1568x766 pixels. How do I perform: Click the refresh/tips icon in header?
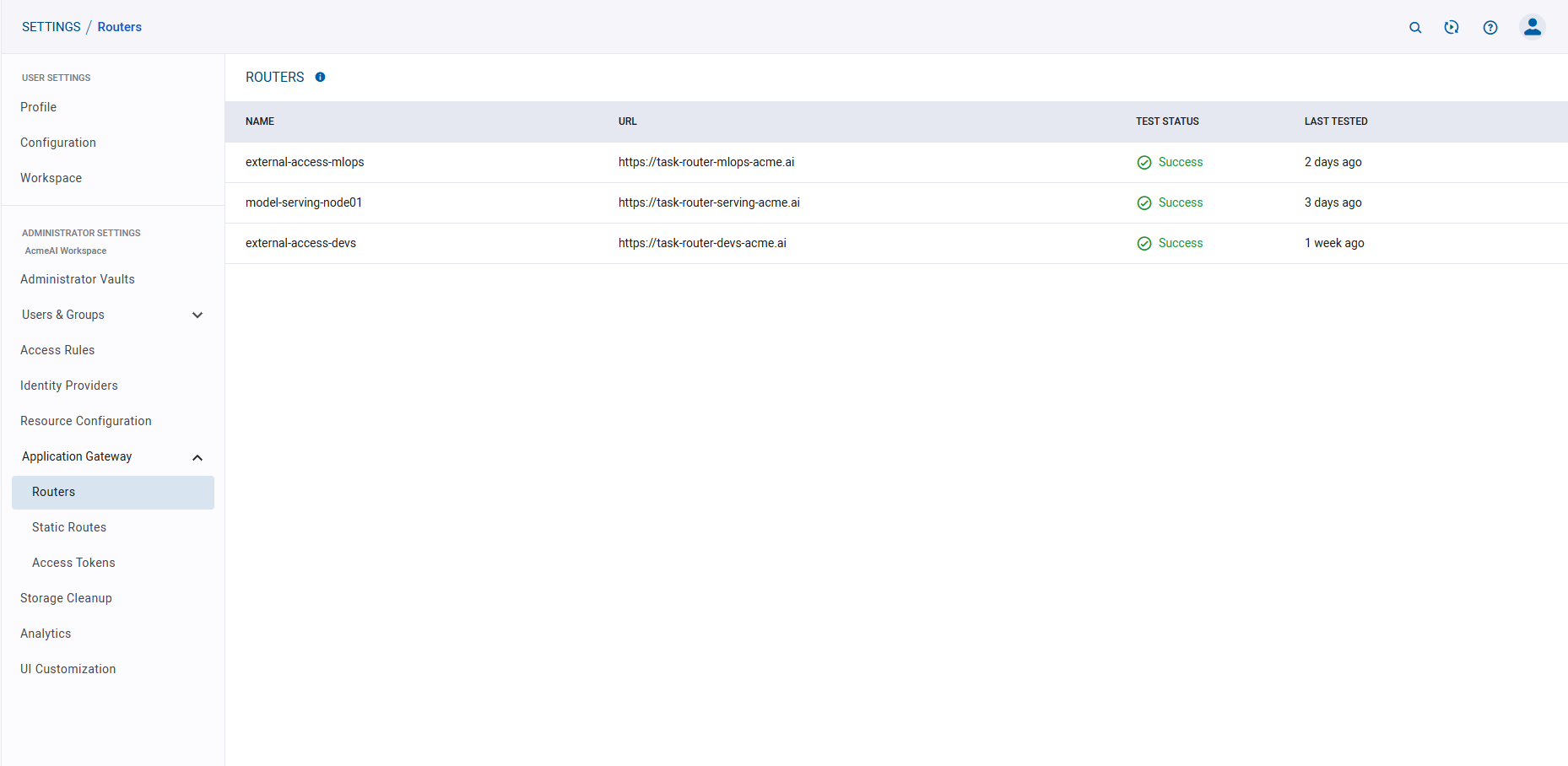[1452, 27]
